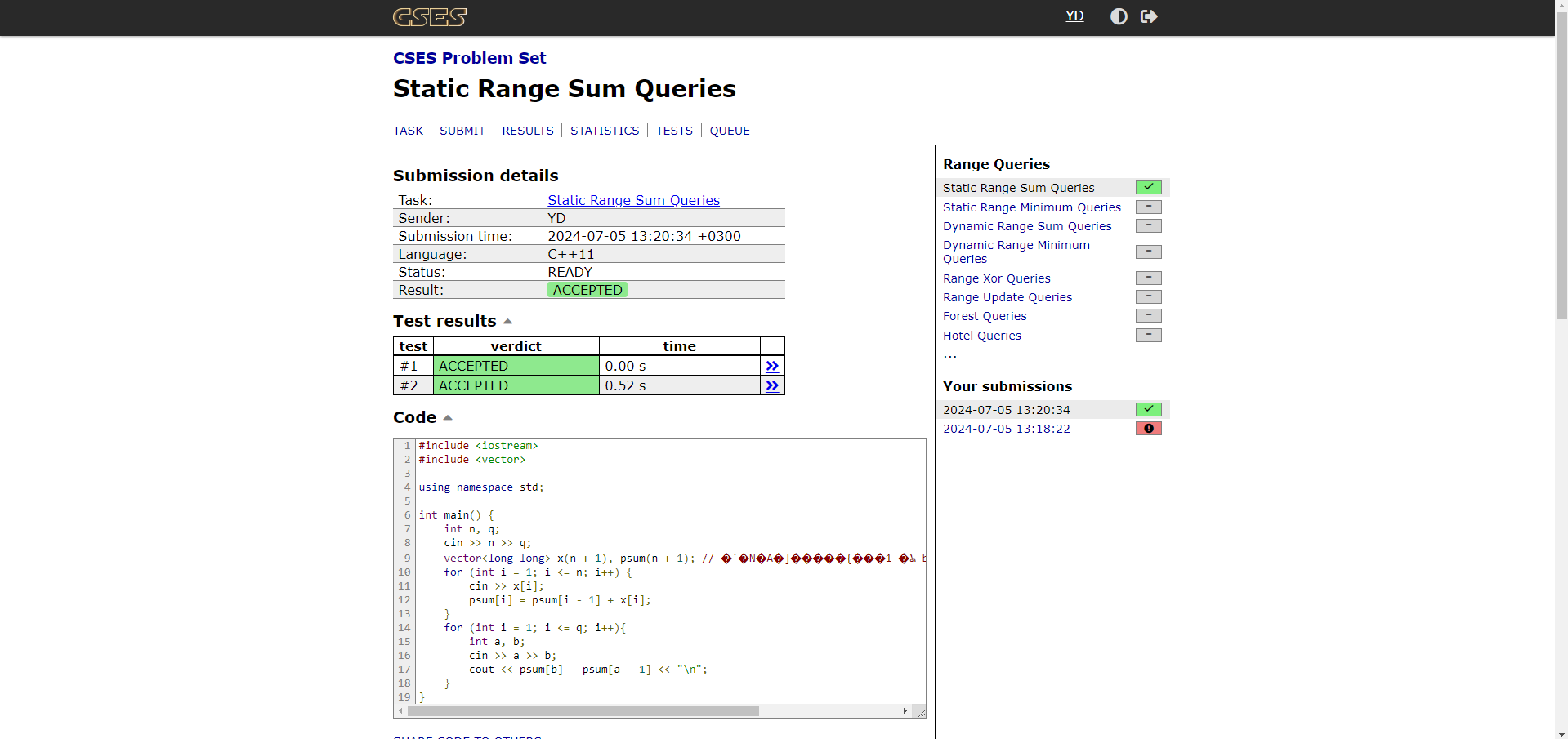Viewport: 1568px width, 739px height.
Task: Open the YD user profile link
Action: [x=1074, y=16]
